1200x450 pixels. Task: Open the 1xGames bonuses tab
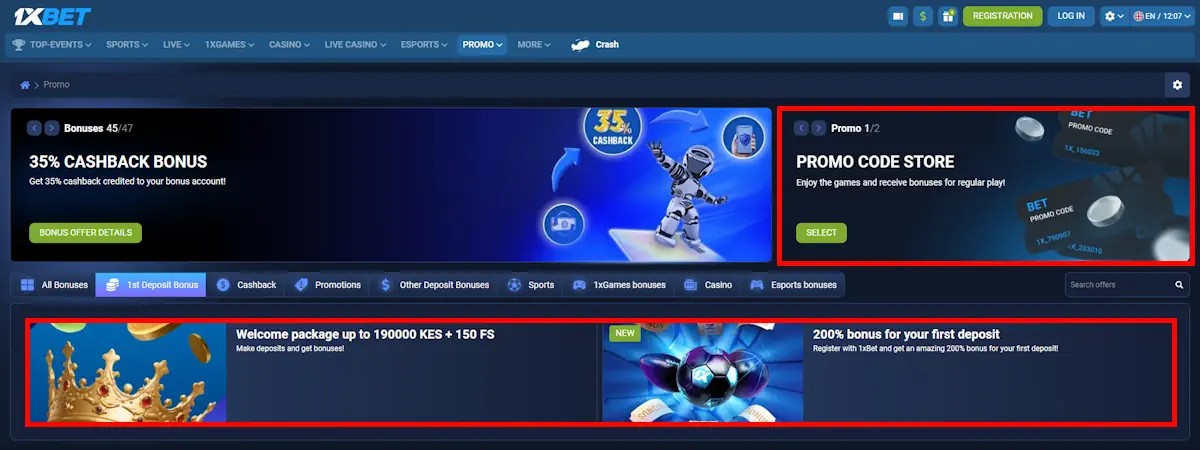(x=619, y=285)
